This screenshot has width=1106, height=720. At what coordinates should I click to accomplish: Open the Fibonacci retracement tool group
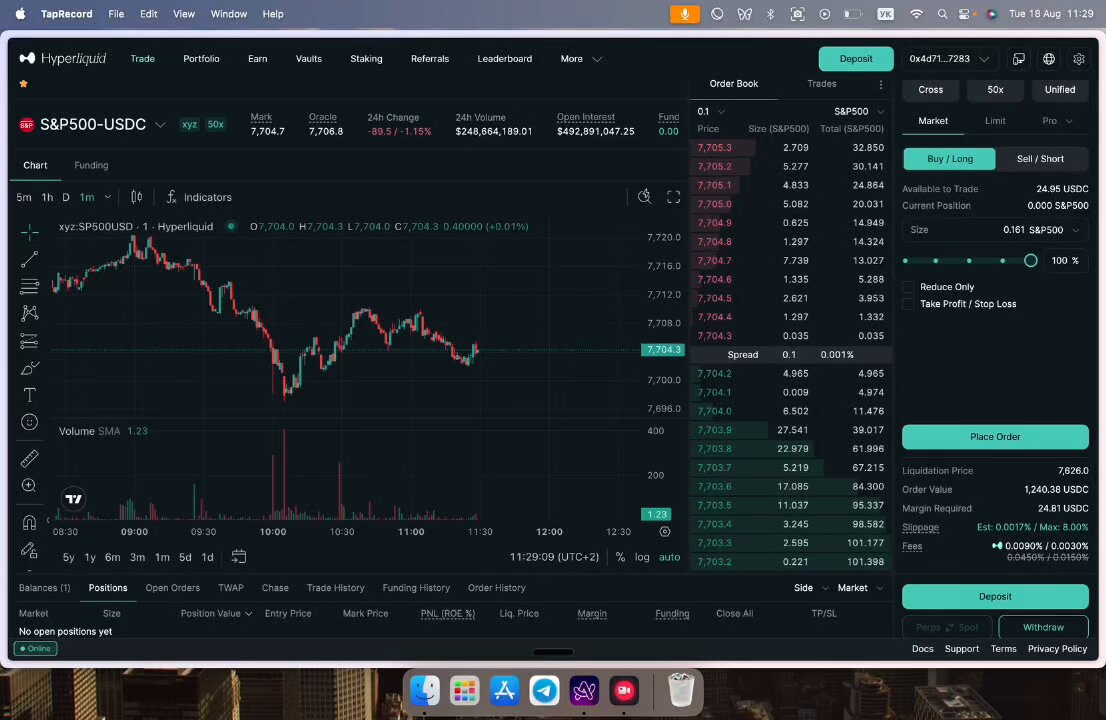pyautogui.click(x=30, y=286)
